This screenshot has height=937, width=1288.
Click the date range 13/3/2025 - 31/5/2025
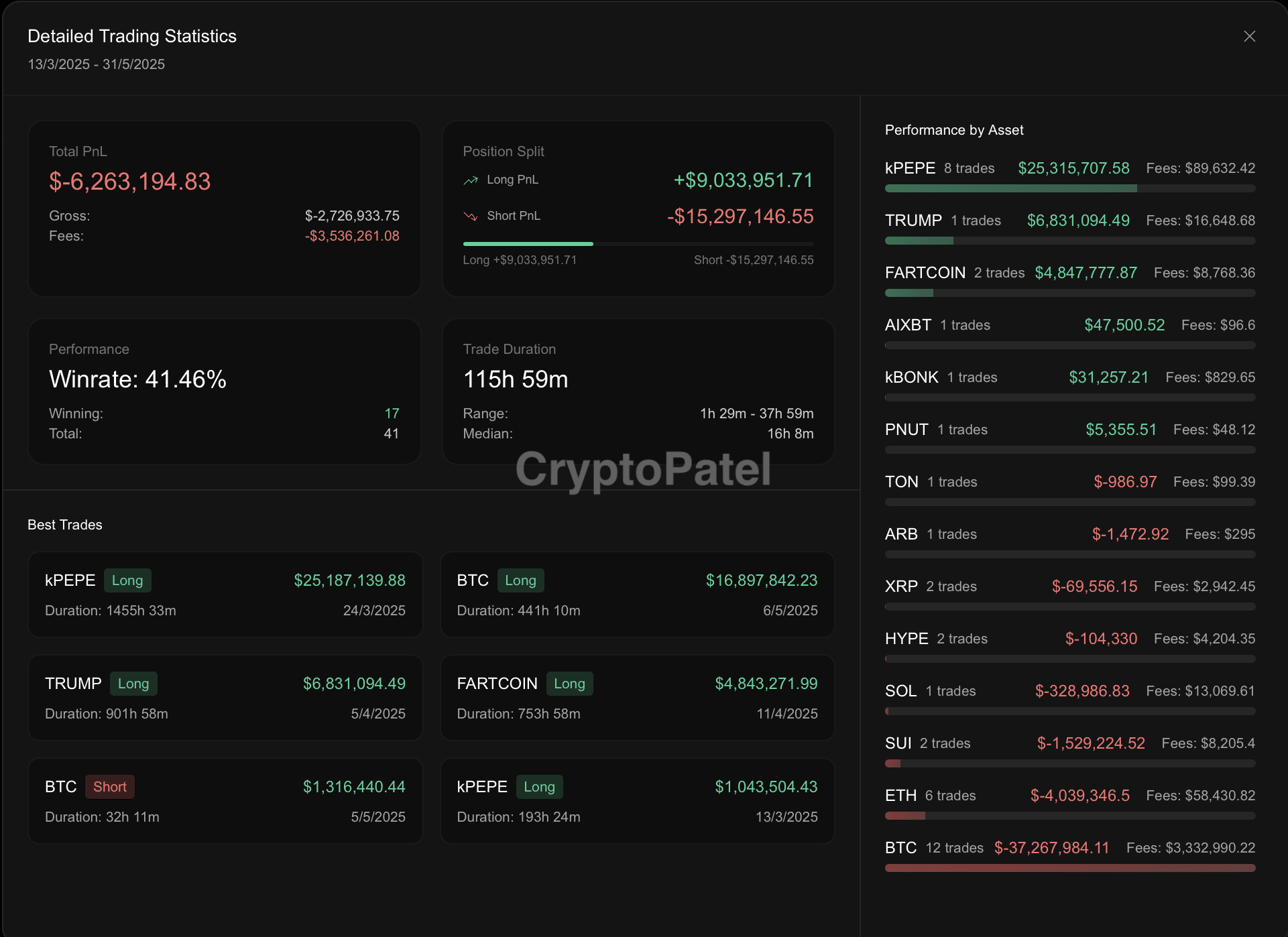97,64
